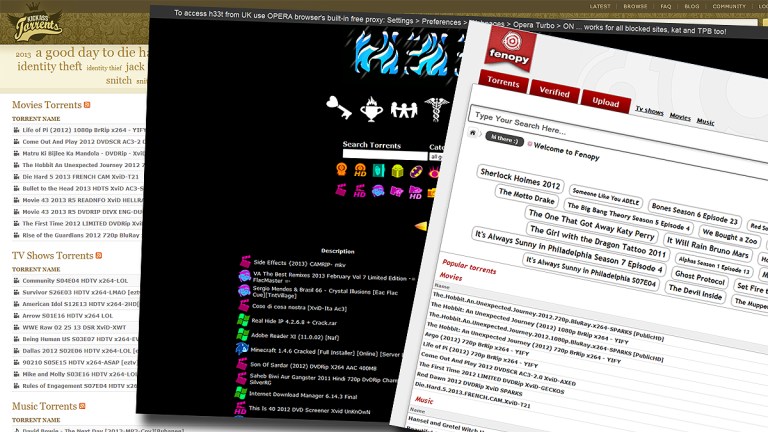Open FAQ in KickassTorrents top menu
Viewport: 768px width, 432px height.
click(x=666, y=6)
